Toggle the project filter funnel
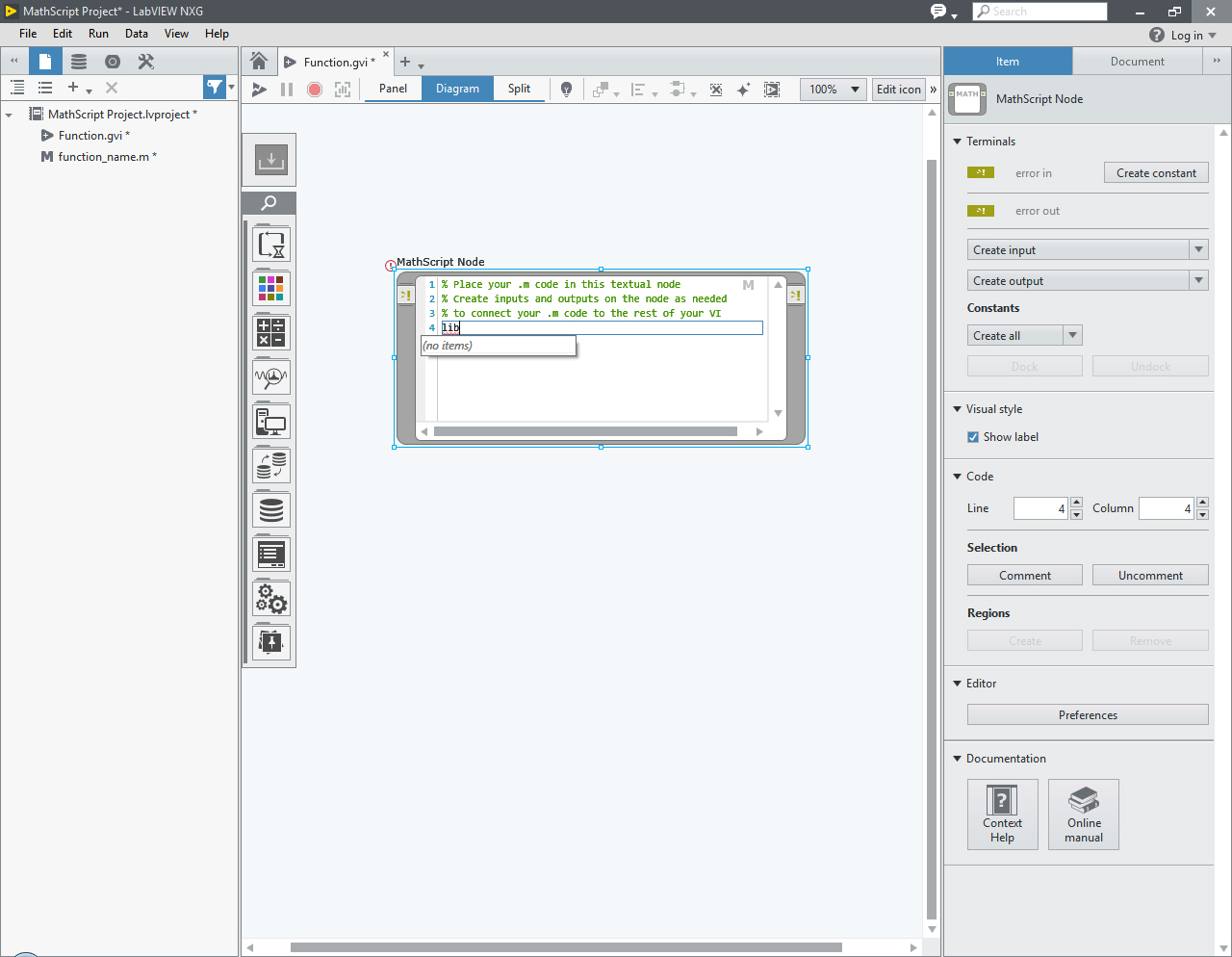 point(215,88)
